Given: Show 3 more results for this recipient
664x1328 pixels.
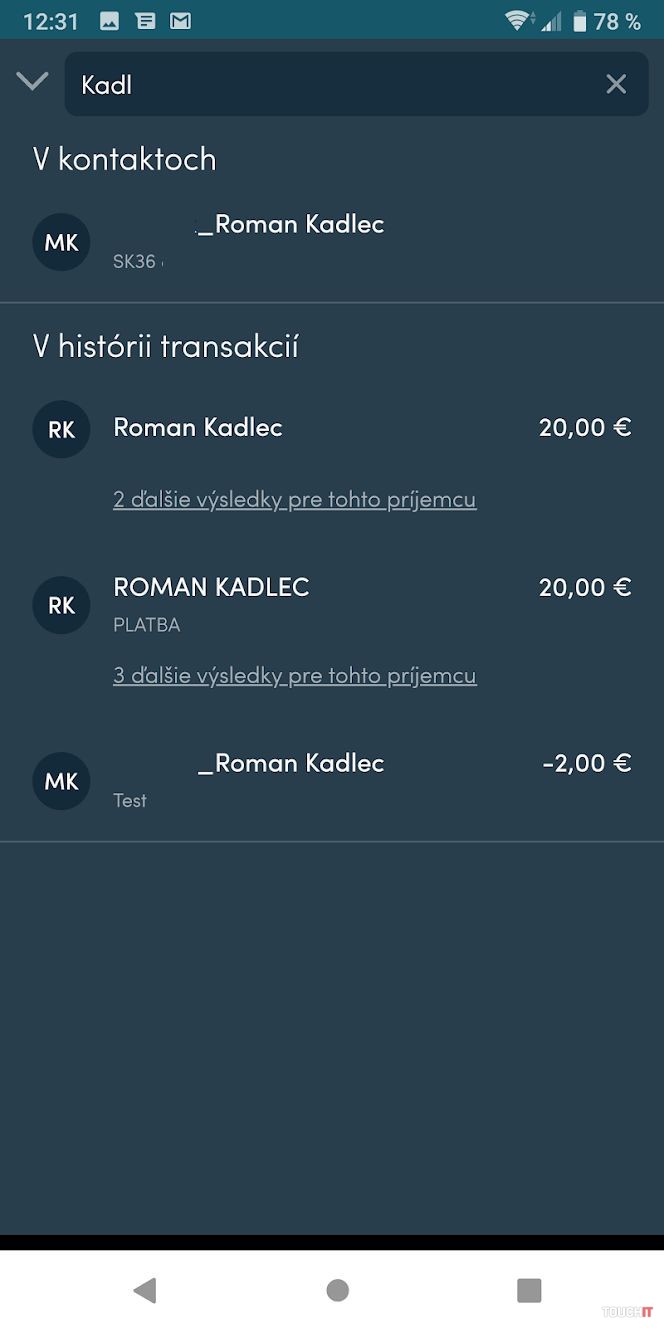Looking at the screenshot, I should point(294,675).
